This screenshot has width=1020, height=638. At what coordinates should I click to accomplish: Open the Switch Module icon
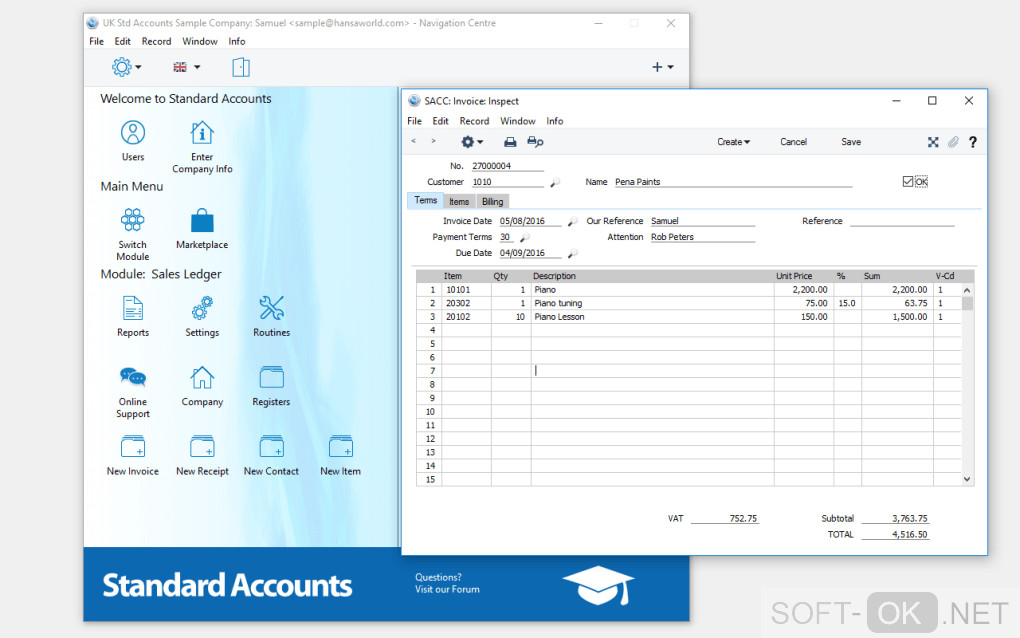point(133,220)
